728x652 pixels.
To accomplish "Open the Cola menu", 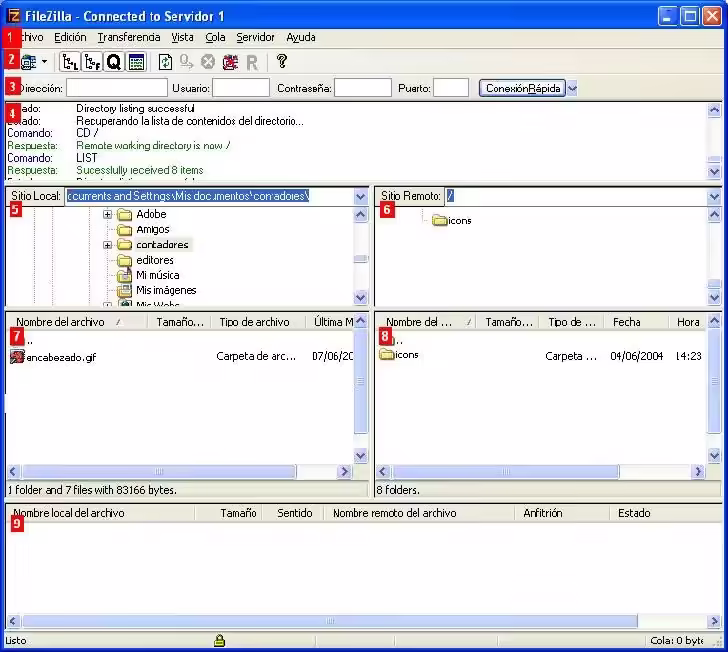I will (x=215, y=37).
